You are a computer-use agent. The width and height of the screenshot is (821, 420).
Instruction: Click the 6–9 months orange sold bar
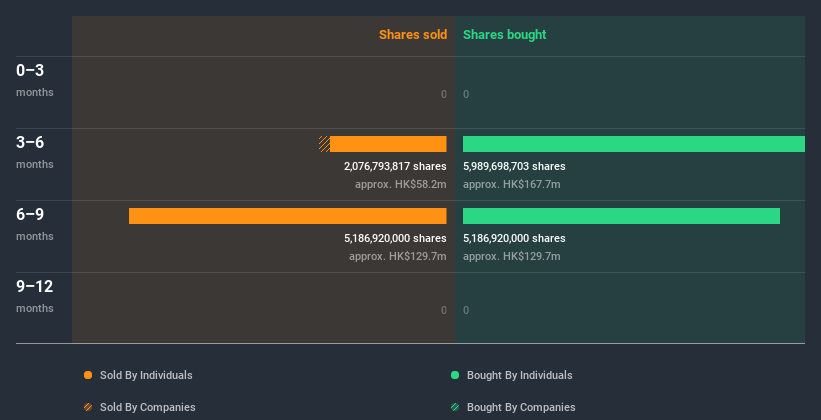287,216
